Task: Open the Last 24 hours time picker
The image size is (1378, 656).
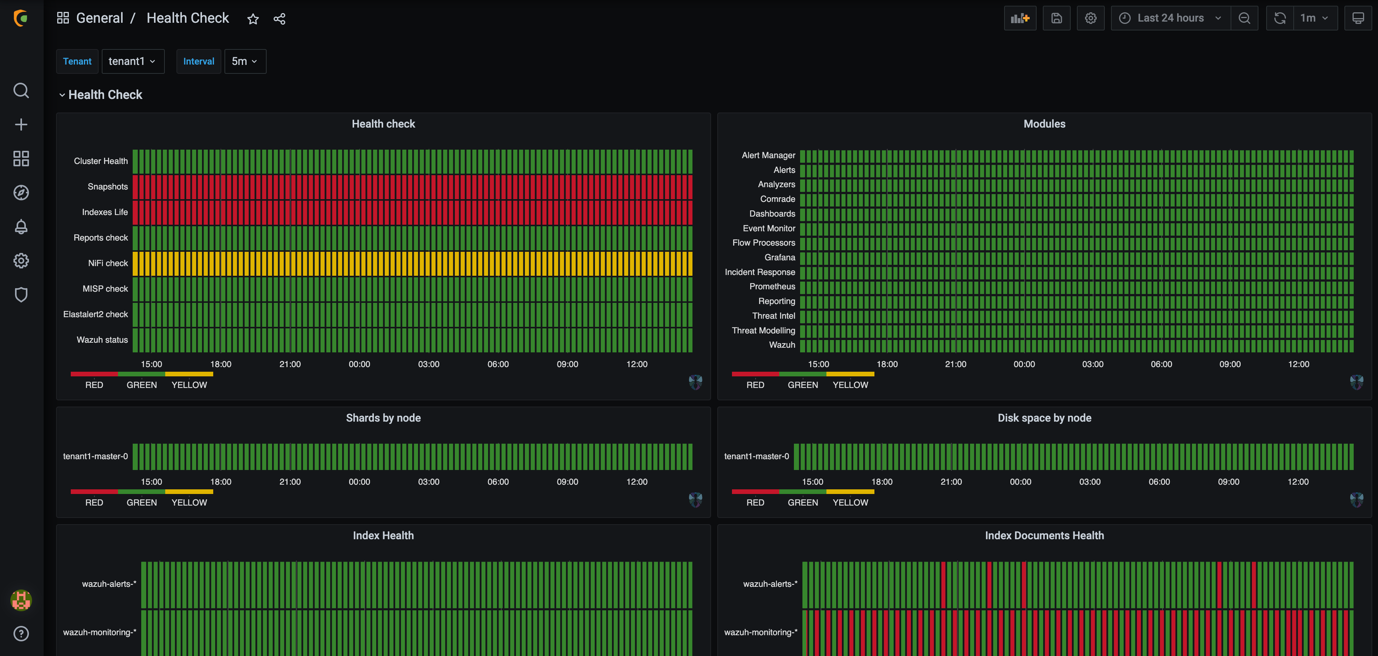Action: tap(1170, 18)
